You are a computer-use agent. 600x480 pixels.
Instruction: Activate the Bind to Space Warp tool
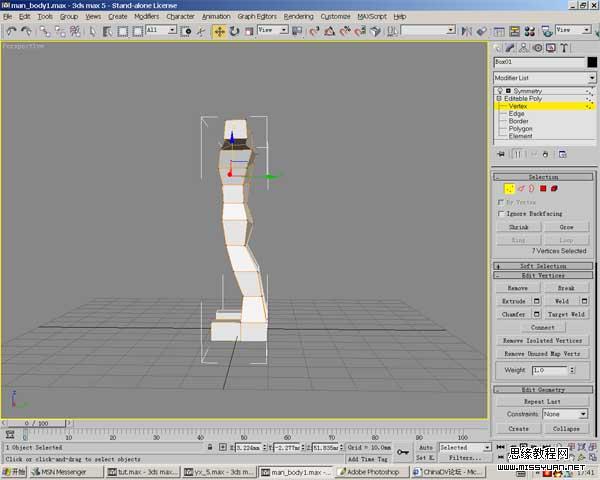(75, 31)
